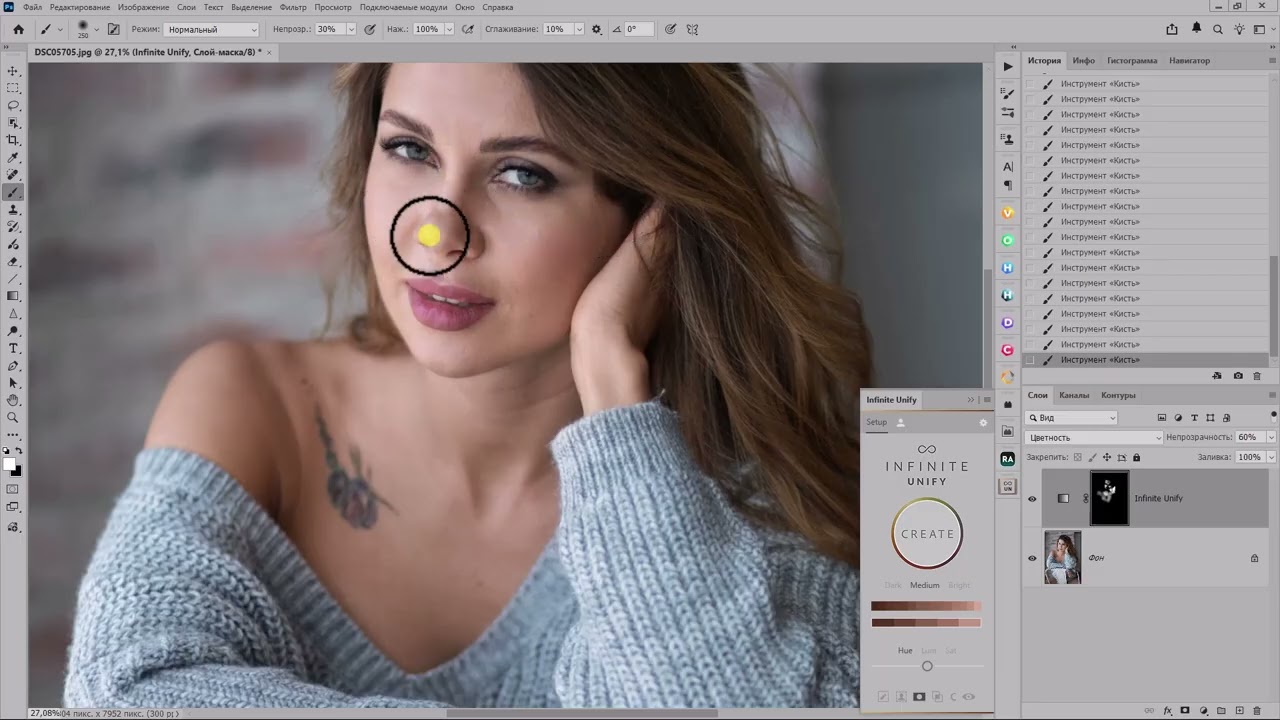Screen dimensions: 1280x720
Task: Toggle symmetry painting butterfly icon
Action: coord(694,29)
